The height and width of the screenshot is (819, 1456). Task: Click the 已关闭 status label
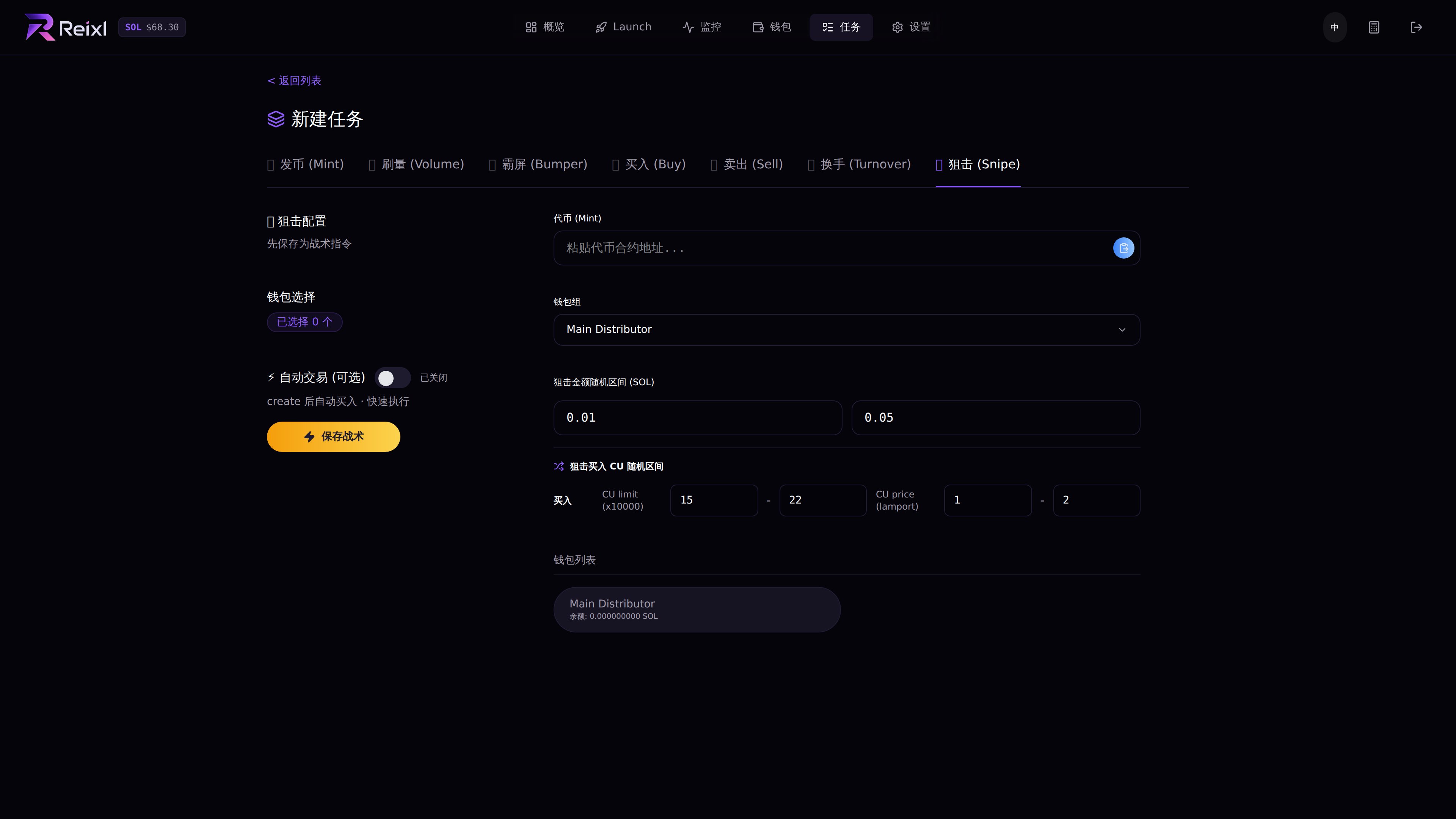pos(433,378)
